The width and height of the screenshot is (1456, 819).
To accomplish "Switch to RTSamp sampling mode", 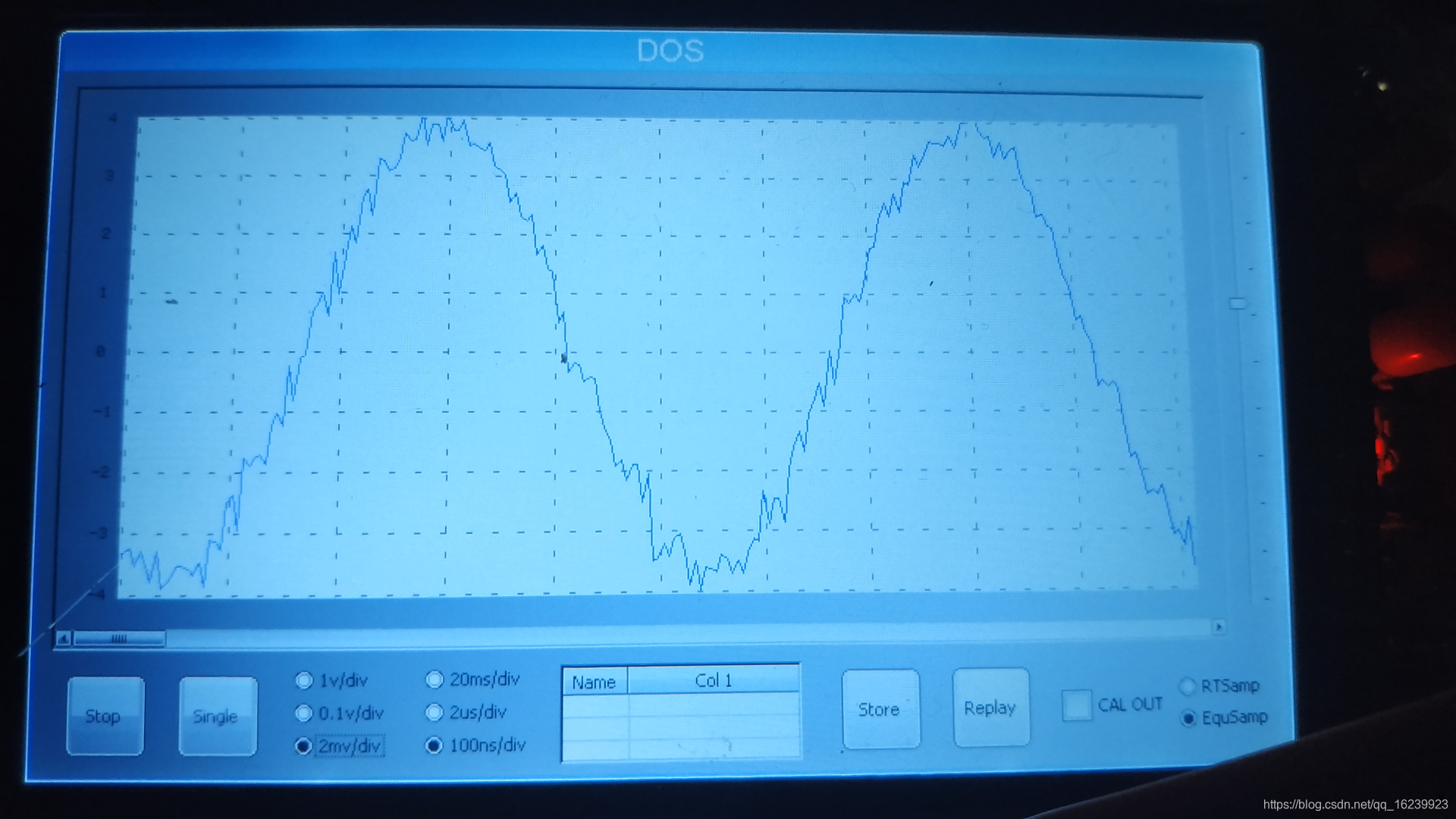I will coord(1188,686).
